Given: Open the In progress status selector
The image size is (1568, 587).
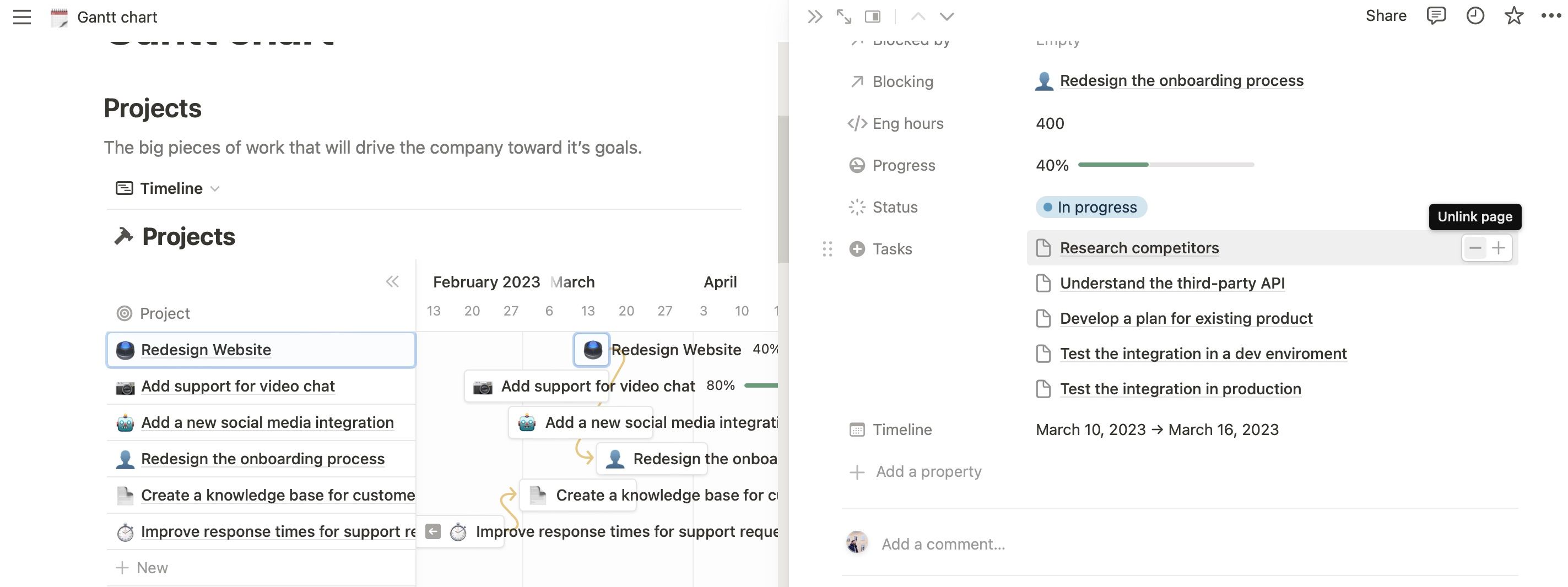Looking at the screenshot, I should 1091,208.
